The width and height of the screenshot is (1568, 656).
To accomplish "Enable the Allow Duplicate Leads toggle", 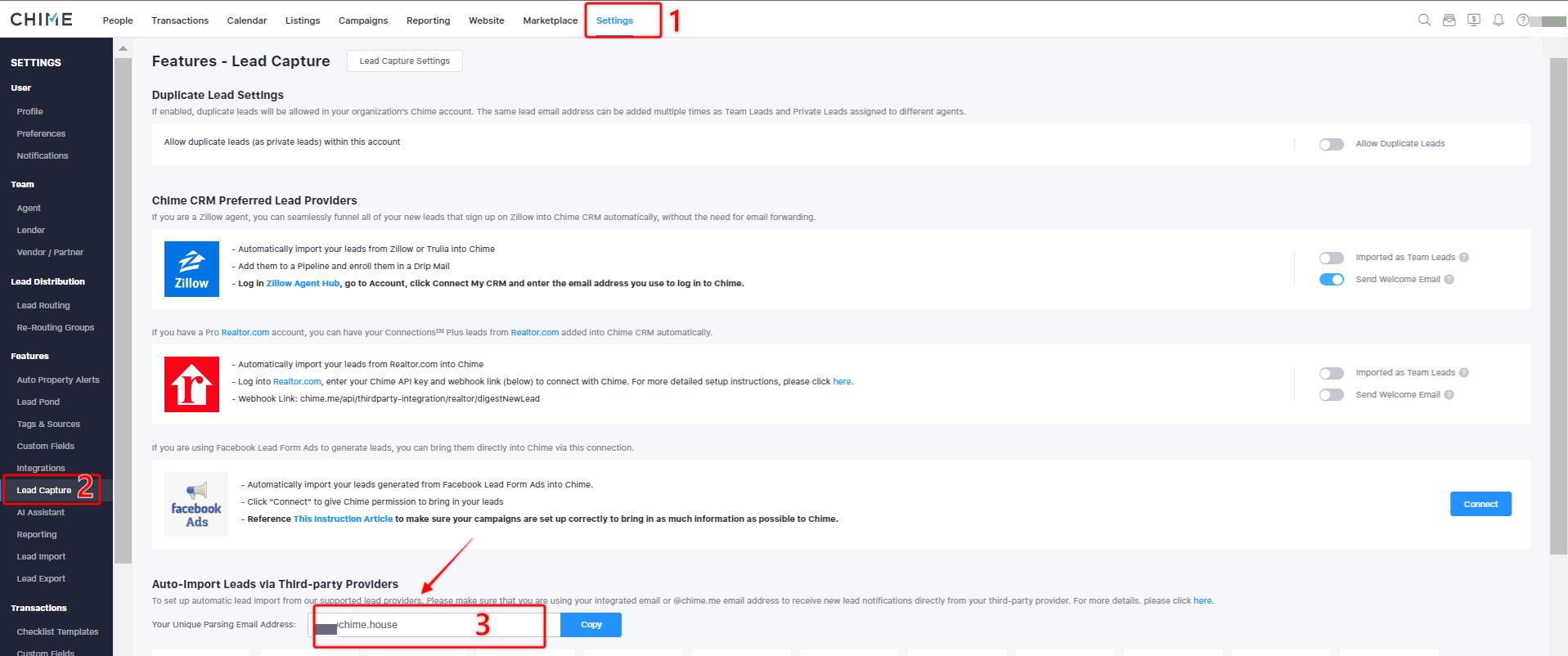I will tap(1331, 145).
